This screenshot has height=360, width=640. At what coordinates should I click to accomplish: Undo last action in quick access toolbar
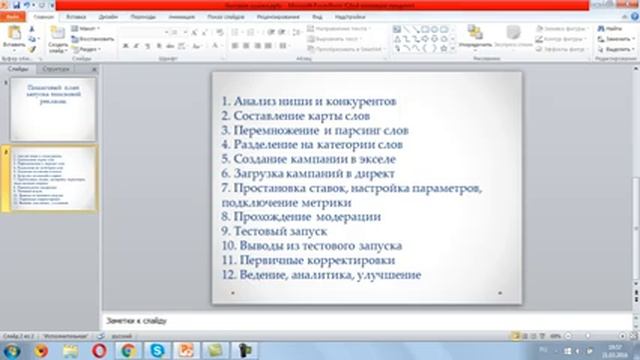[27, 5]
